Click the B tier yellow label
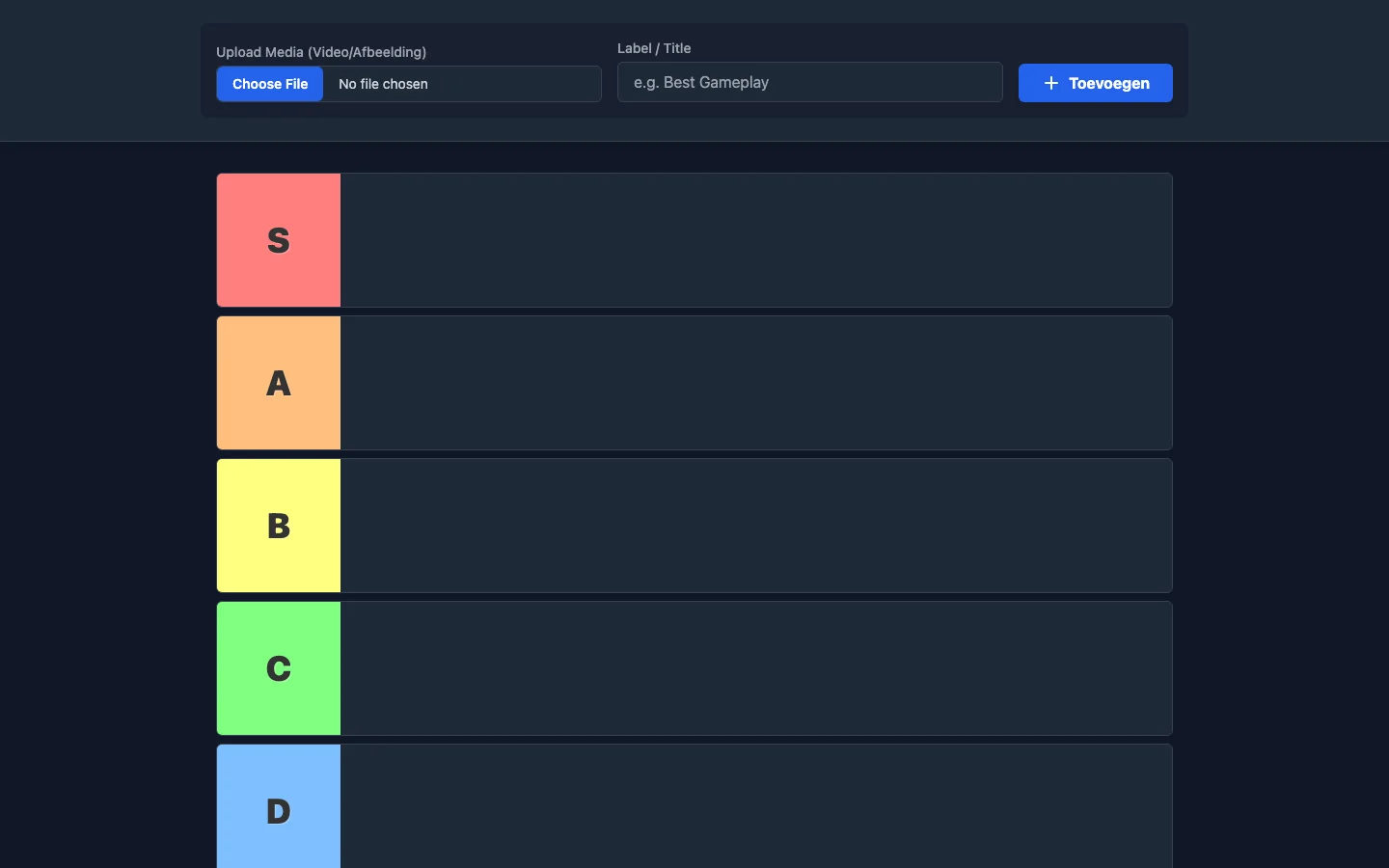 coord(279,526)
